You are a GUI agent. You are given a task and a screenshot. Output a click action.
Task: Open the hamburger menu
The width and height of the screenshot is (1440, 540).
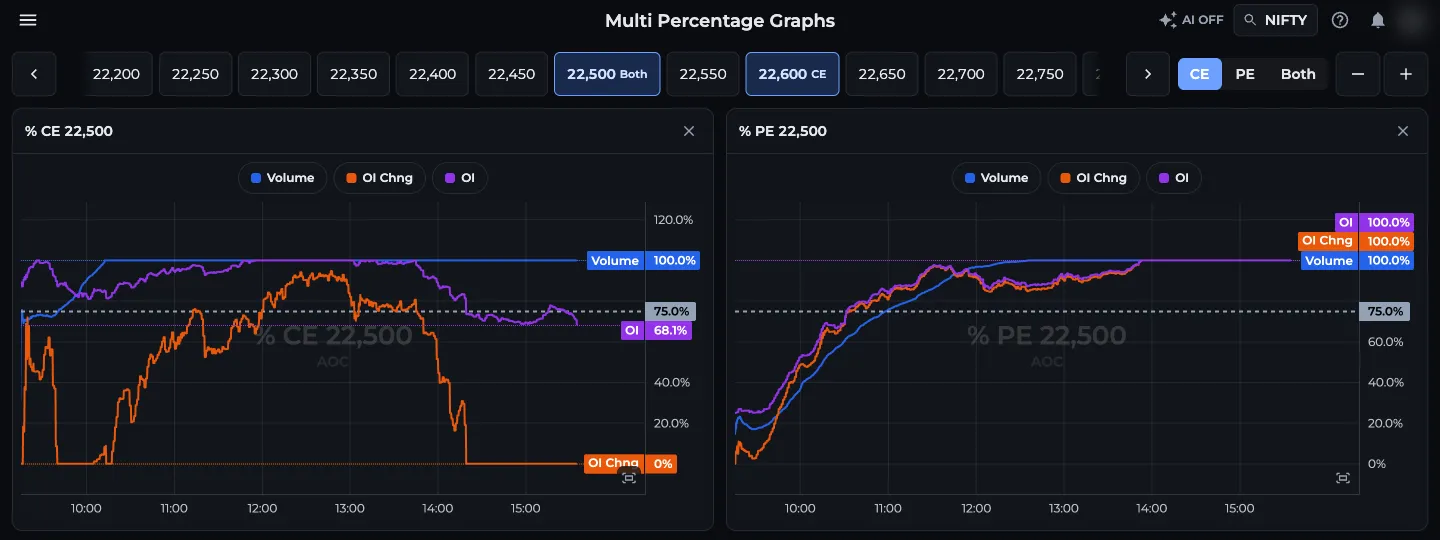[x=28, y=20]
